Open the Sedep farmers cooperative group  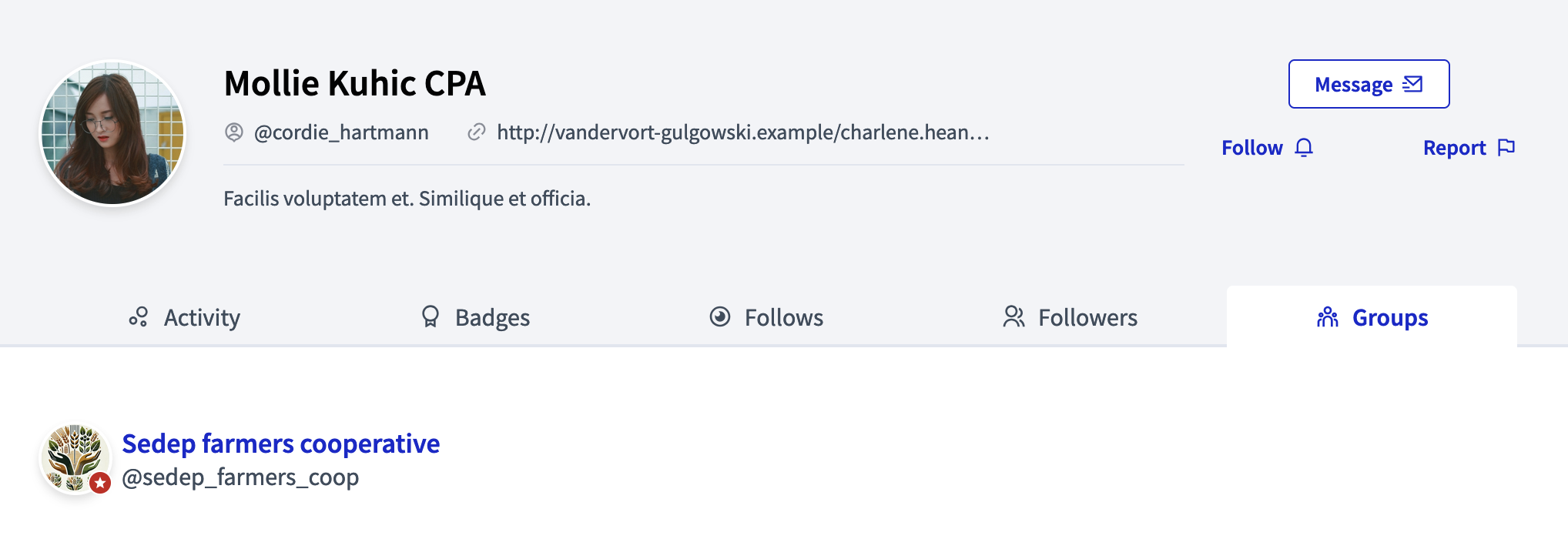coord(281,444)
